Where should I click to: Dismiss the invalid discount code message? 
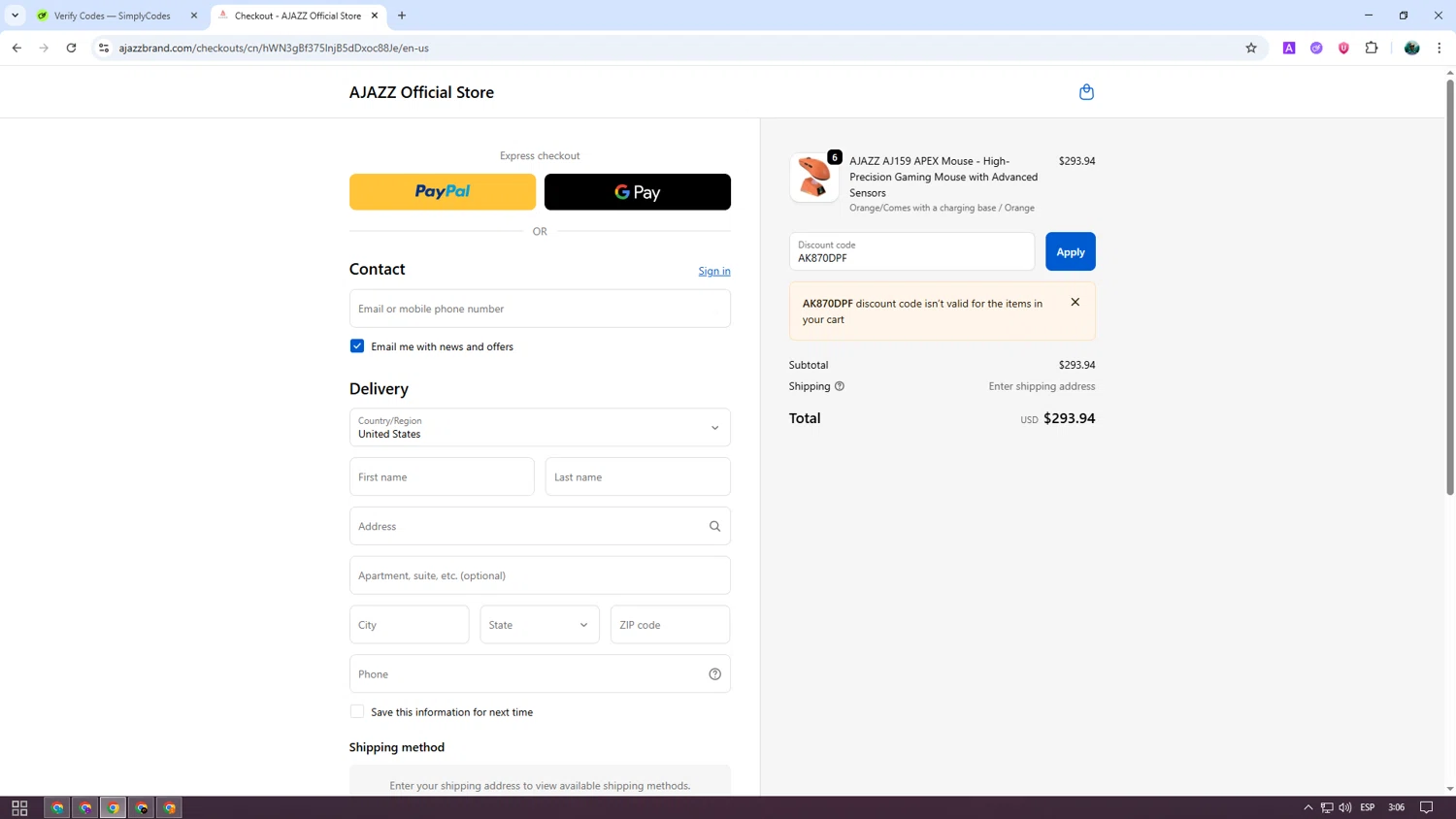coord(1075,302)
